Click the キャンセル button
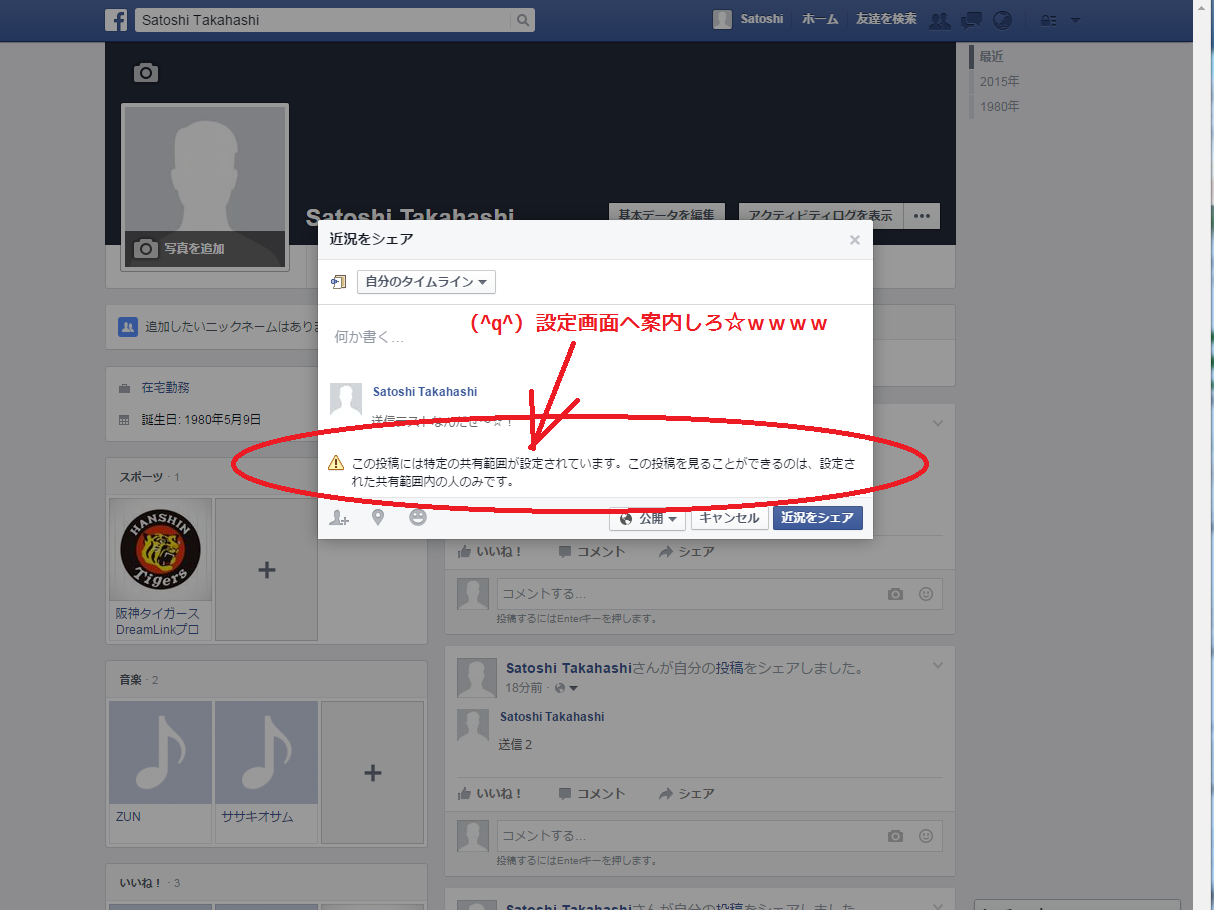Viewport: 1214px width, 910px height. tap(729, 518)
